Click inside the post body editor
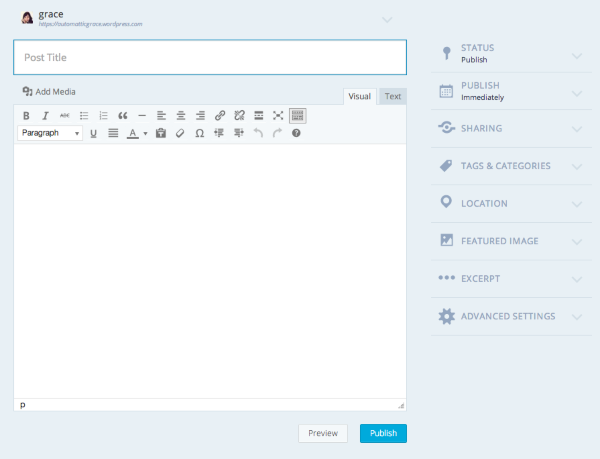Viewport: 600px width, 459px height. [x=210, y=271]
